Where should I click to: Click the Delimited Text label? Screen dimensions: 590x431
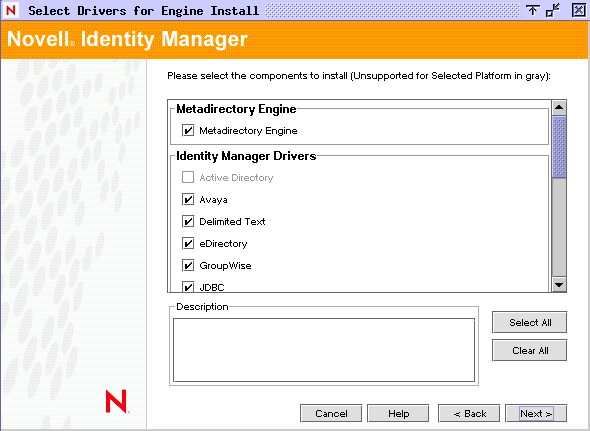tap(232, 222)
